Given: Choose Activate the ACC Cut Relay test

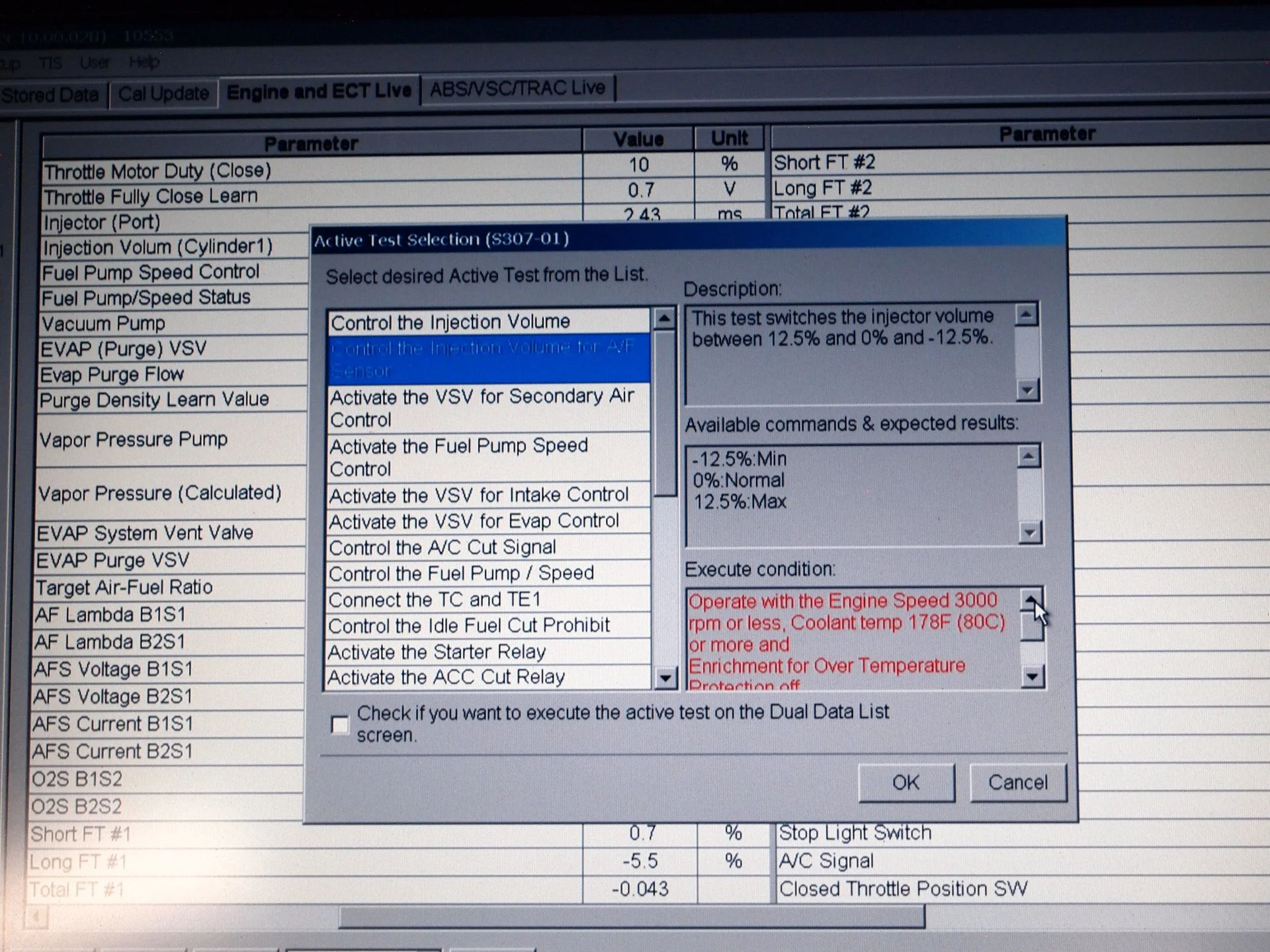Looking at the screenshot, I should (489, 678).
